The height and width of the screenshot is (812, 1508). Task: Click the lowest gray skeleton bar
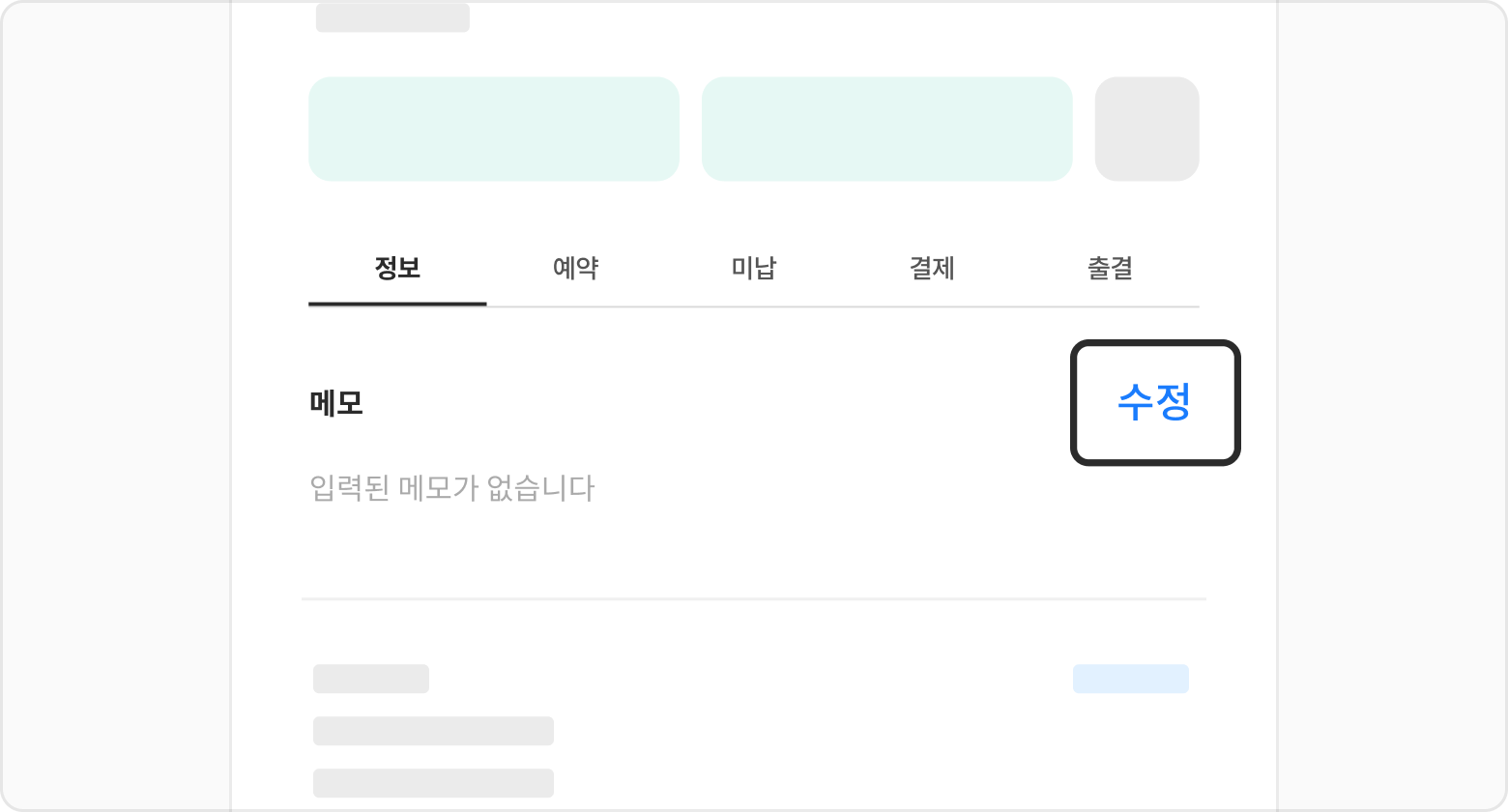tap(433, 782)
